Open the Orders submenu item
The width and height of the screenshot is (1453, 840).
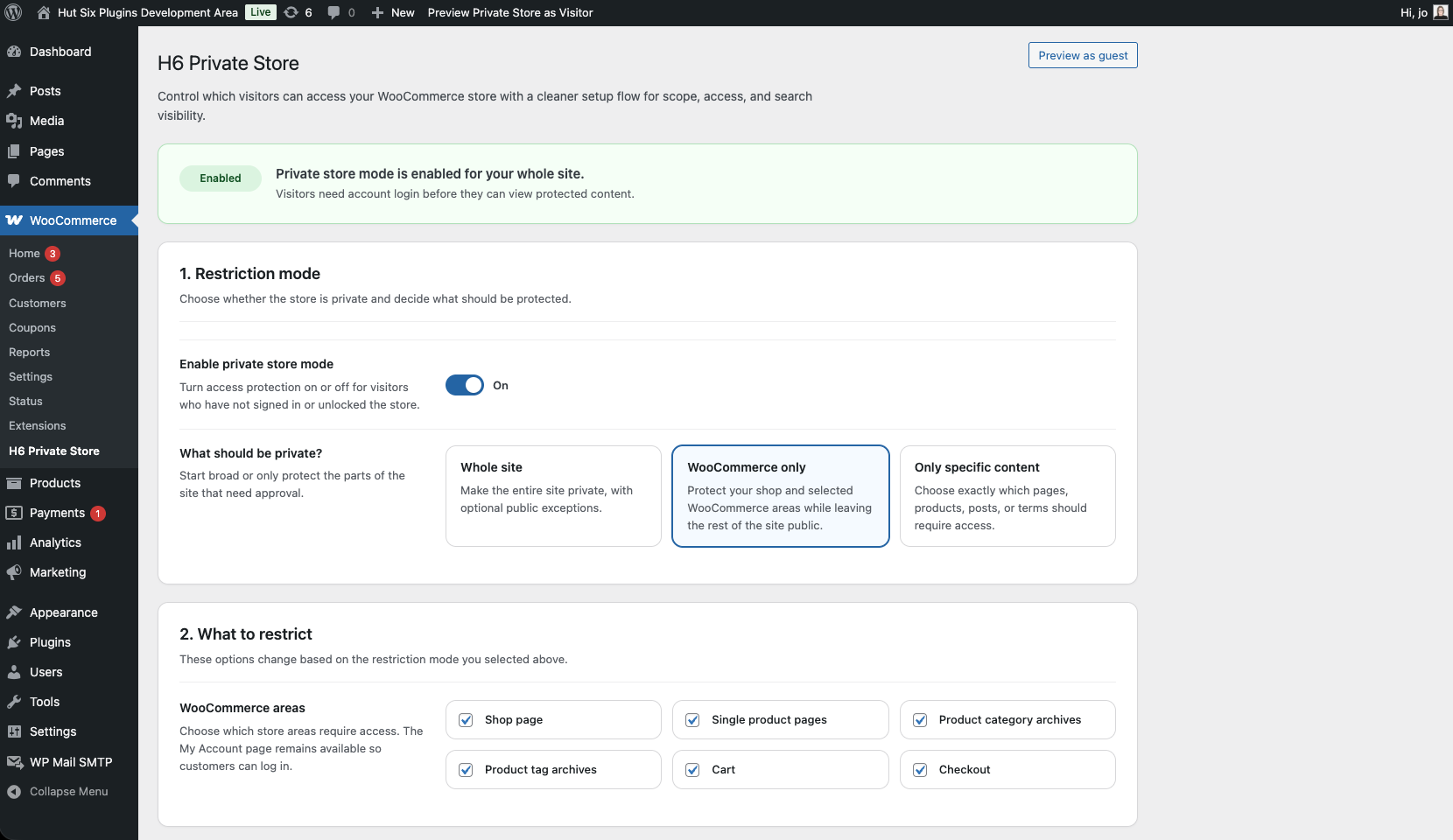tap(26, 278)
